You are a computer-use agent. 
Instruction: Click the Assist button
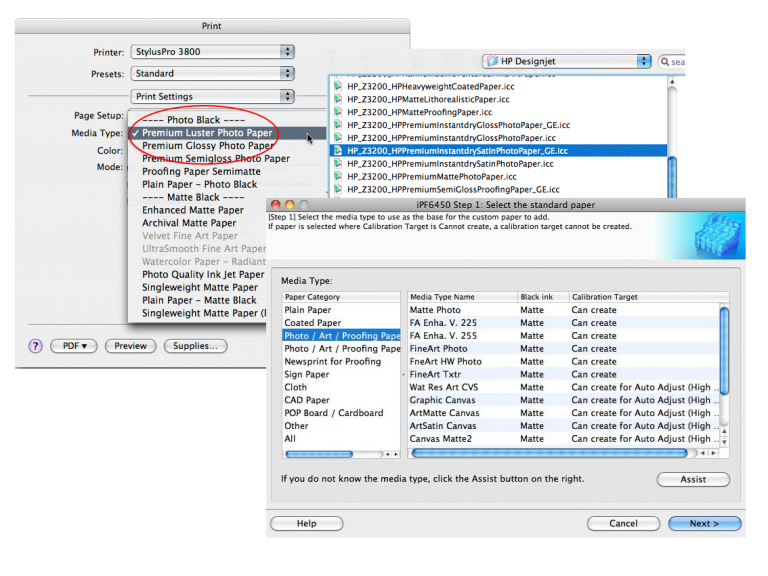click(x=693, y=480)
